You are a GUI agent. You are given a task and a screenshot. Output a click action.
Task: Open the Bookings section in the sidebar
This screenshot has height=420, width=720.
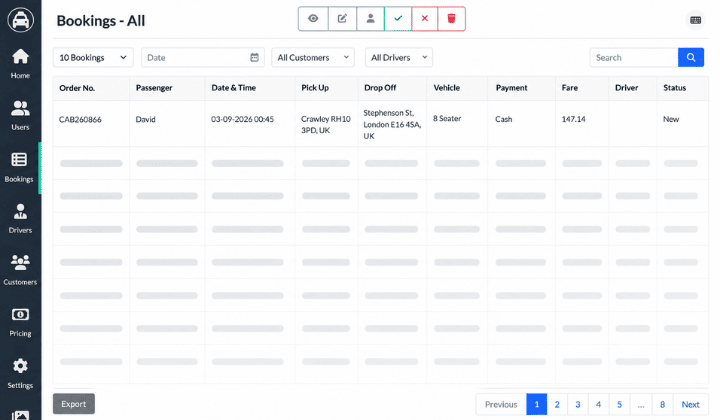pos(19,168)
